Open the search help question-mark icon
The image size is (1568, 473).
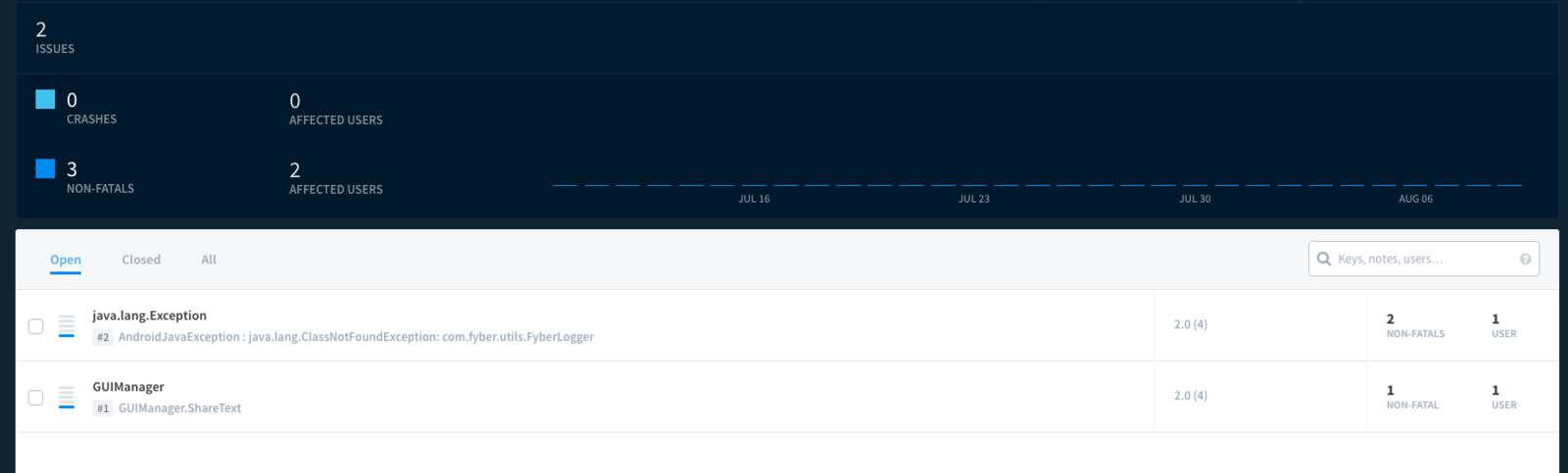(1525, 260)
